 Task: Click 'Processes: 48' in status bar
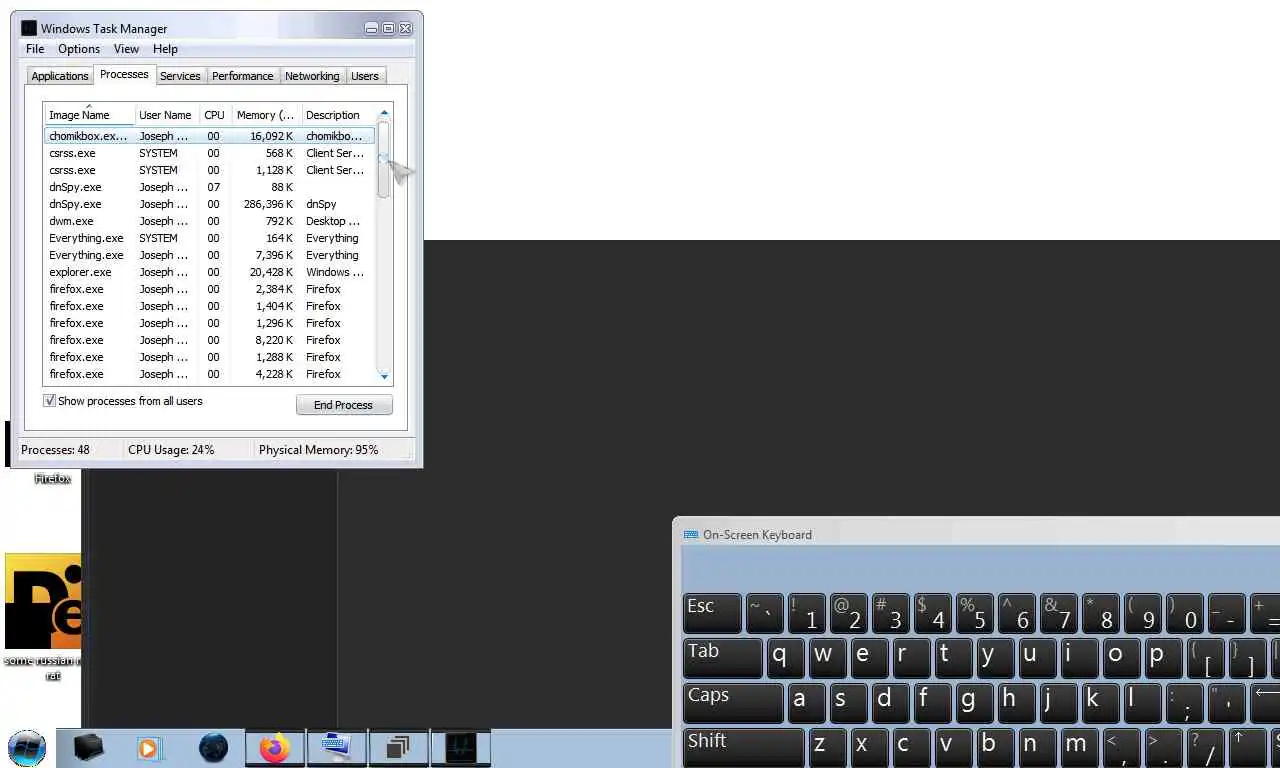click(x=55, y=450)
